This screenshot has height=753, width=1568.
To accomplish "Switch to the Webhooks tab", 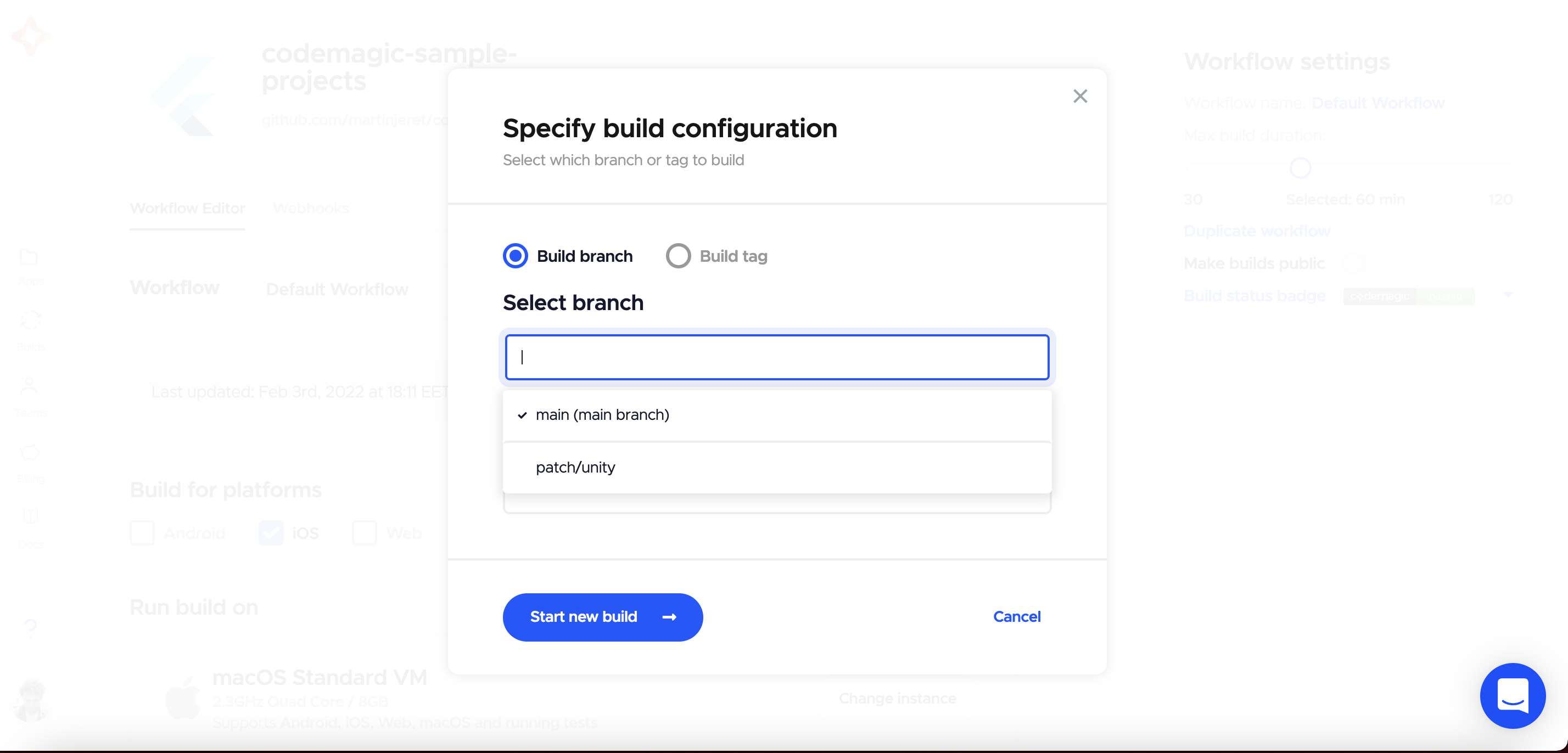I will (311, 208).
